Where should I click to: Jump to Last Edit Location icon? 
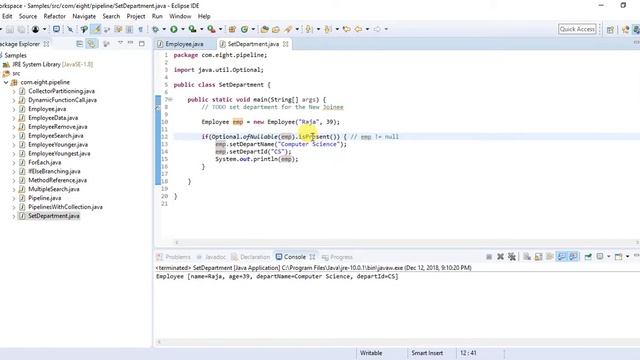(x=347, y=29)
